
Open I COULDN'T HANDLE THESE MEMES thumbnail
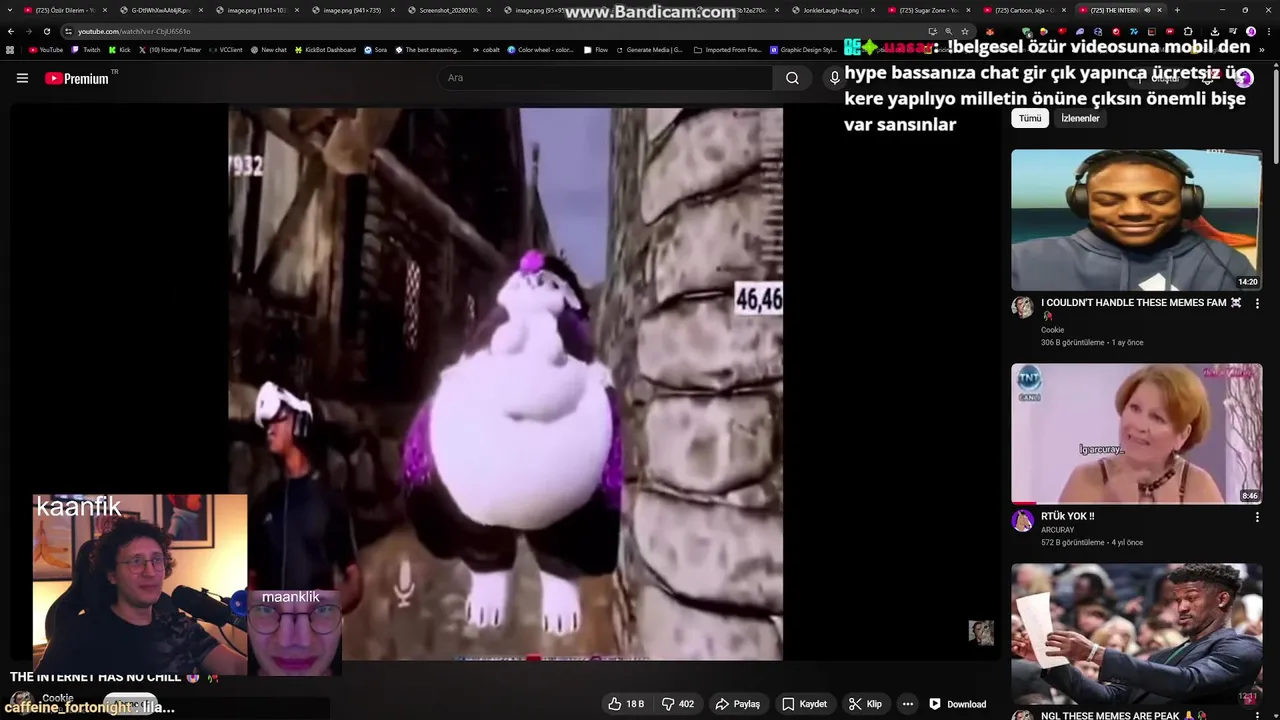tap(1136, 220)
